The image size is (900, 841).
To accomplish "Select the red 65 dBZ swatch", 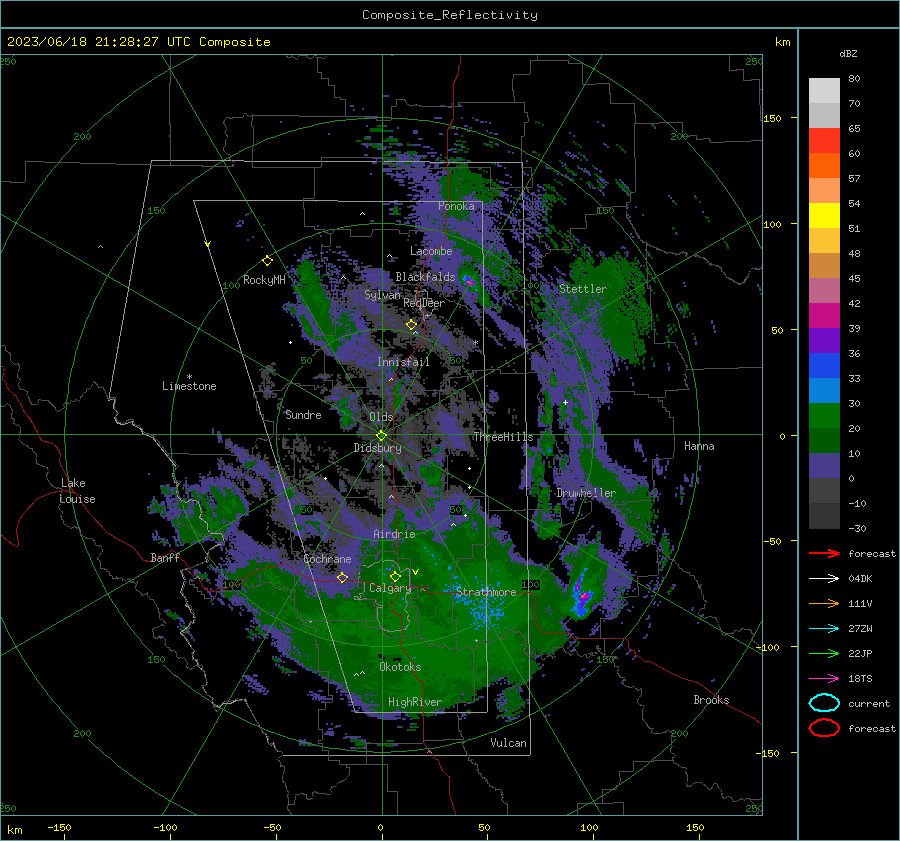I will point(824,140).
